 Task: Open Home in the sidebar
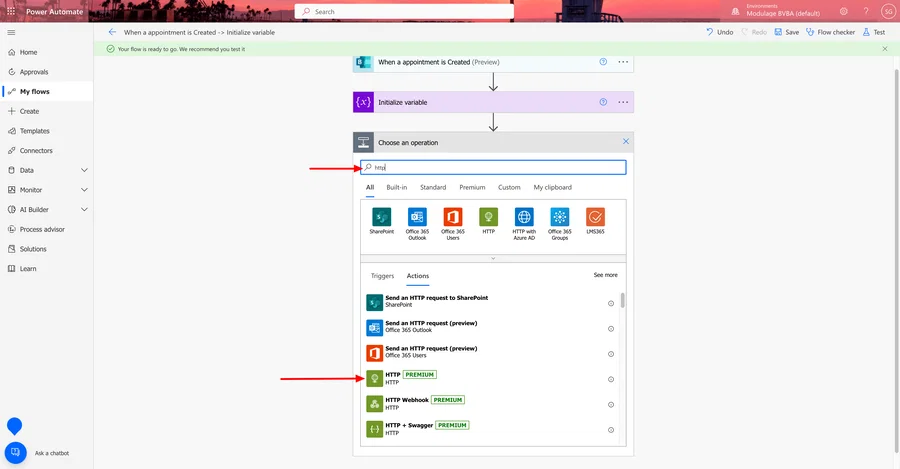(x=47, y=52)
